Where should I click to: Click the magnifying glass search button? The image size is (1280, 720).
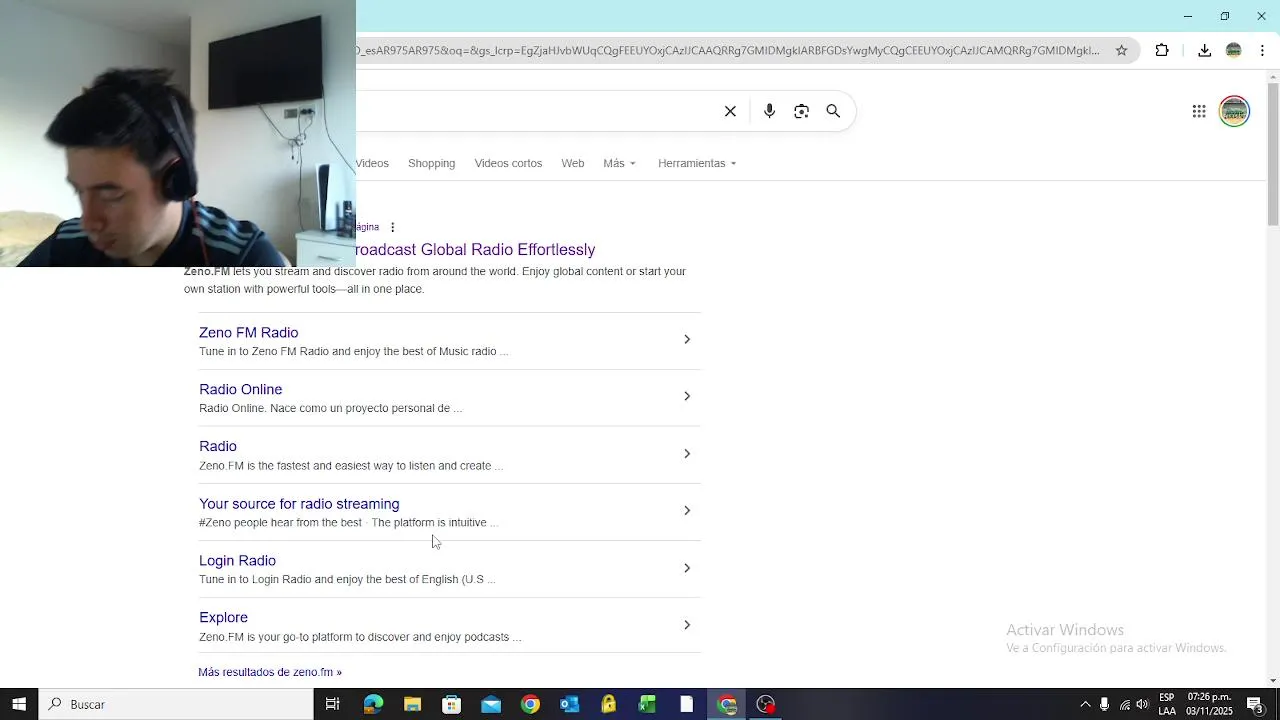pos(833,111)
